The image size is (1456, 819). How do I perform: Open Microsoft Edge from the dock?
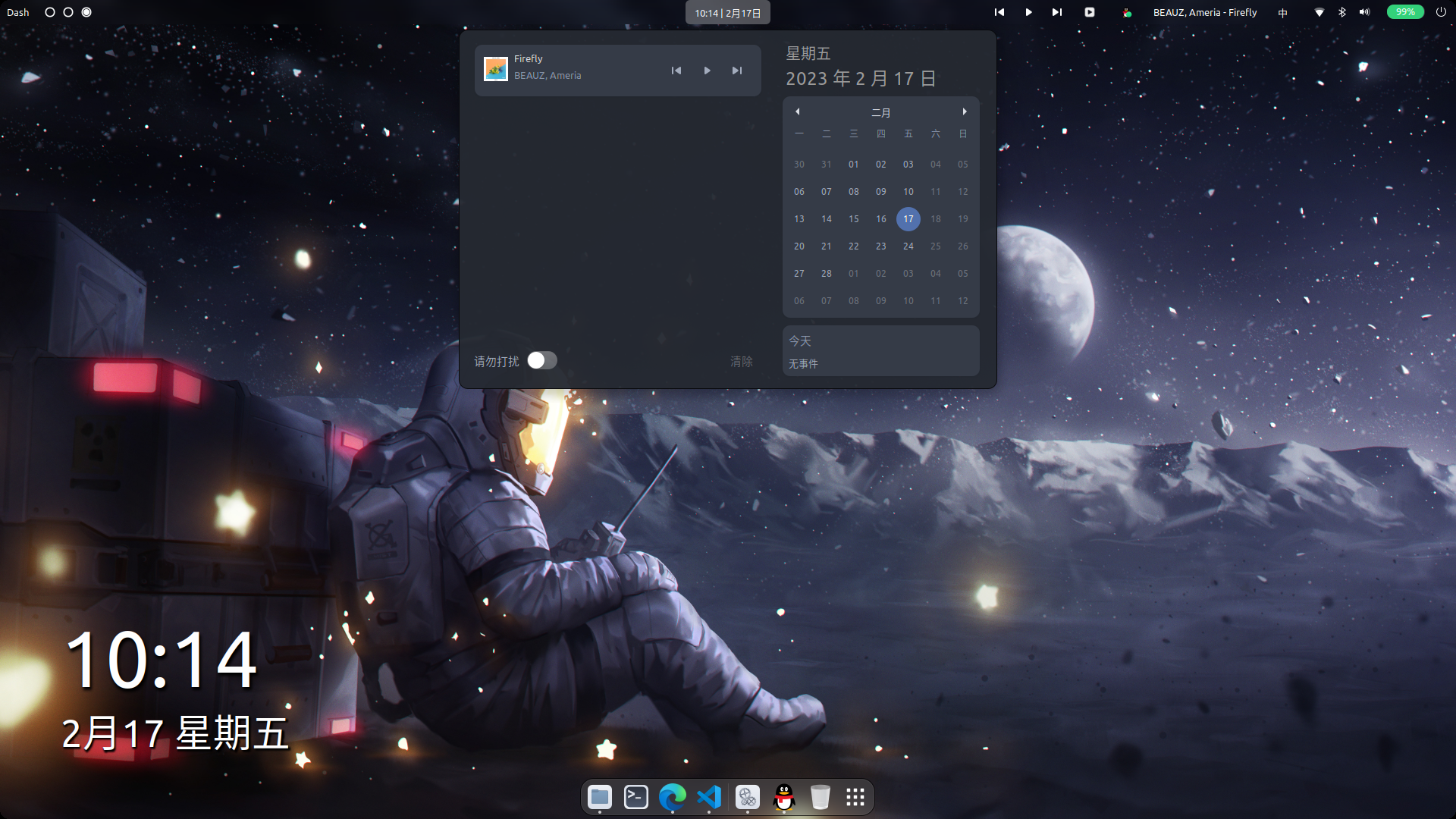click(x=673, y=797)
